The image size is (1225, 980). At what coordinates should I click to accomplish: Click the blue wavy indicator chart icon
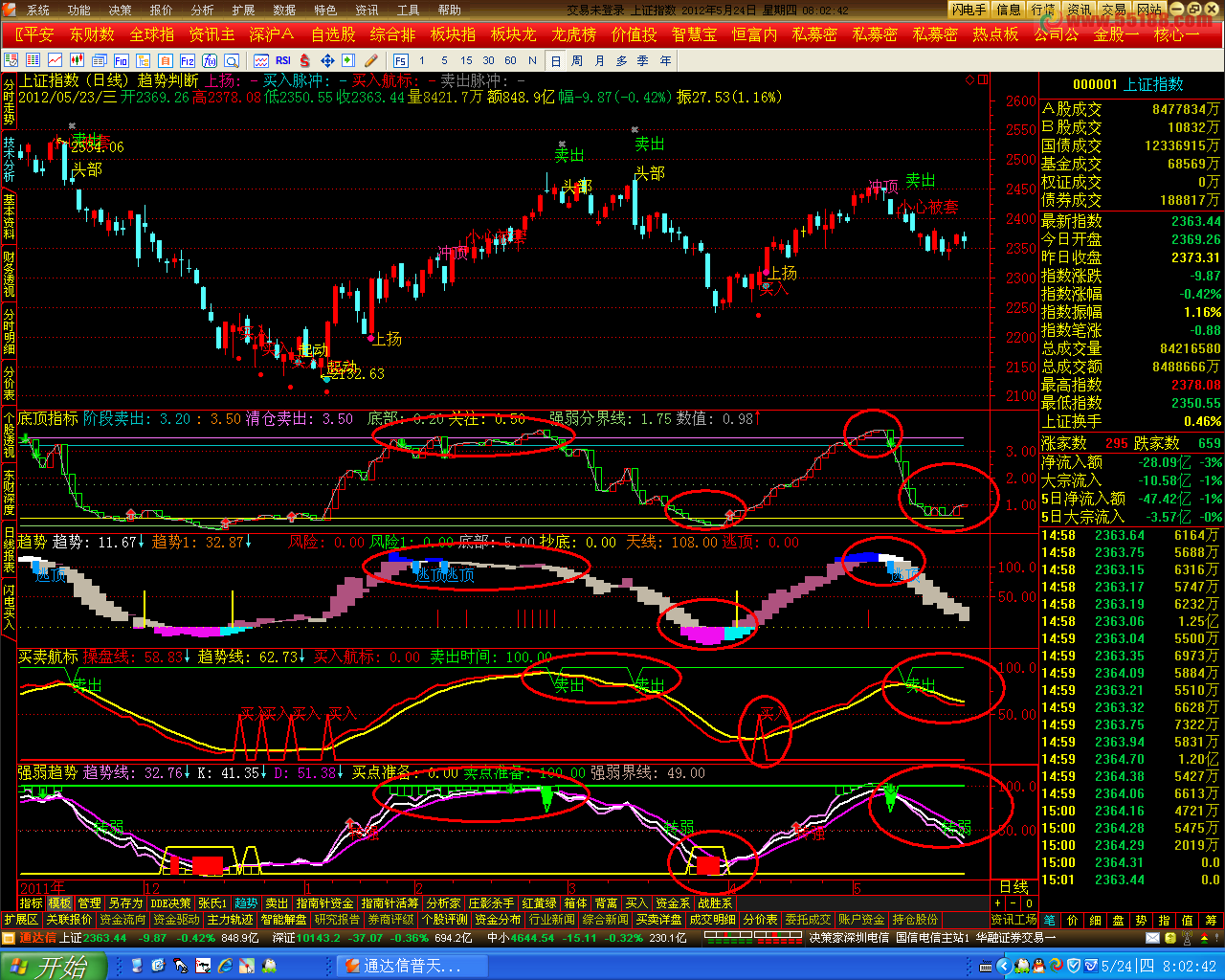tap(261, 60)
